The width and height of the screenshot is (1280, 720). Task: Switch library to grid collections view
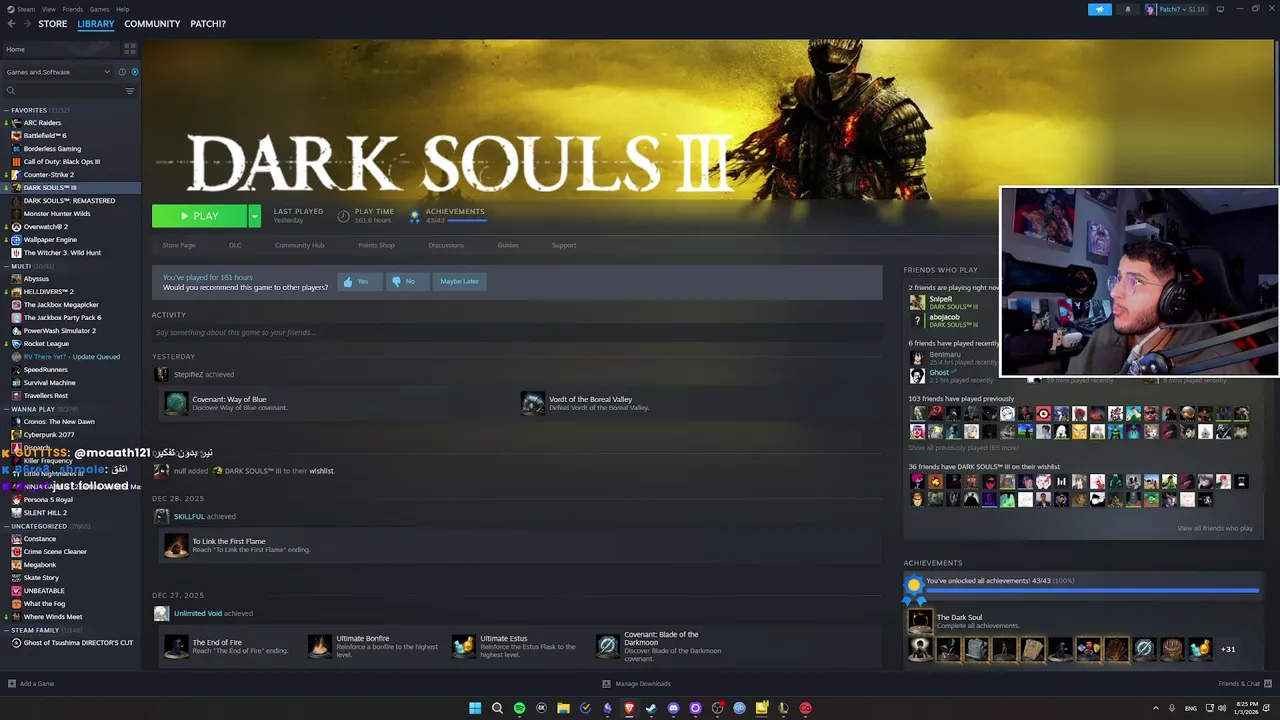pyautogui.click(x=130, y=49)
